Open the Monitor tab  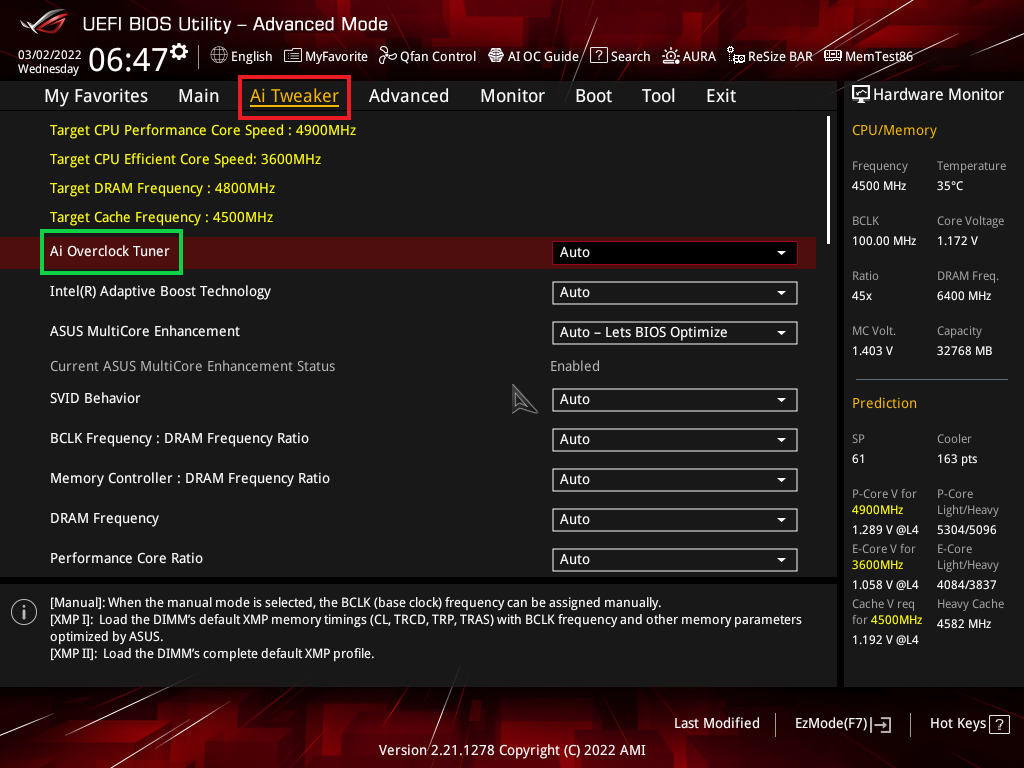[x=513, y=96]
